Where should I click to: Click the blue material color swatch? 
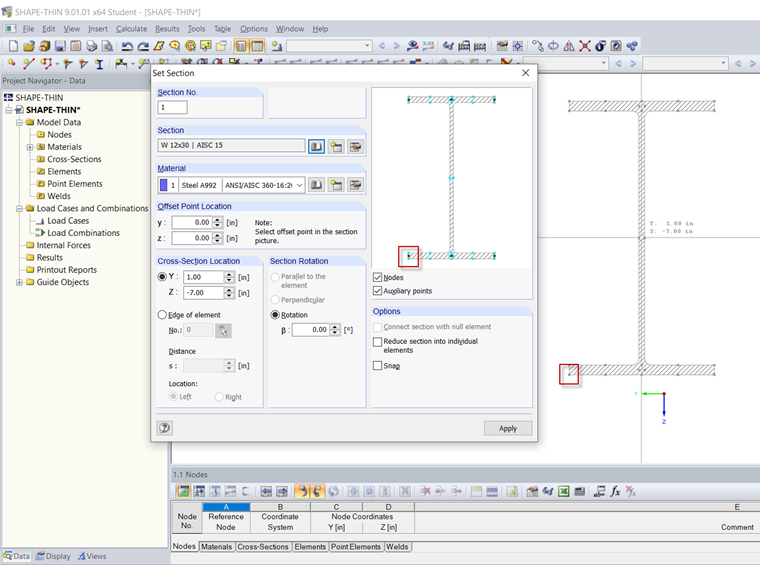pyautogui.click(x=163, y=185)
